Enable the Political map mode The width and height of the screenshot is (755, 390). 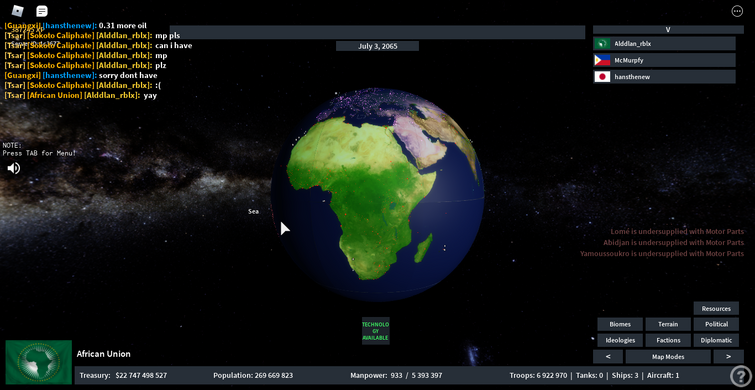[716, 325]
